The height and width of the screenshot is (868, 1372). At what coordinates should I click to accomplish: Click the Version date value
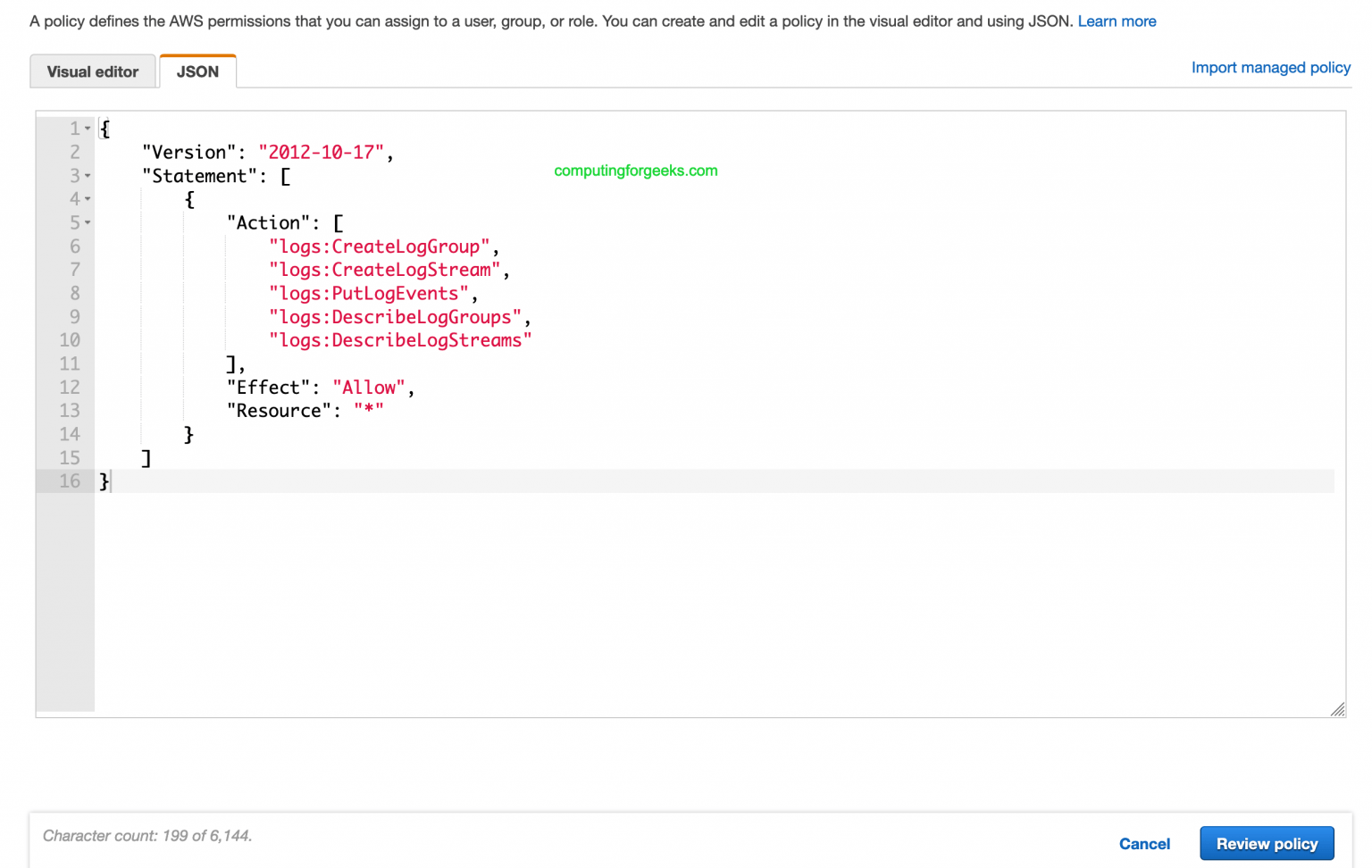click(x=322, y=152)
